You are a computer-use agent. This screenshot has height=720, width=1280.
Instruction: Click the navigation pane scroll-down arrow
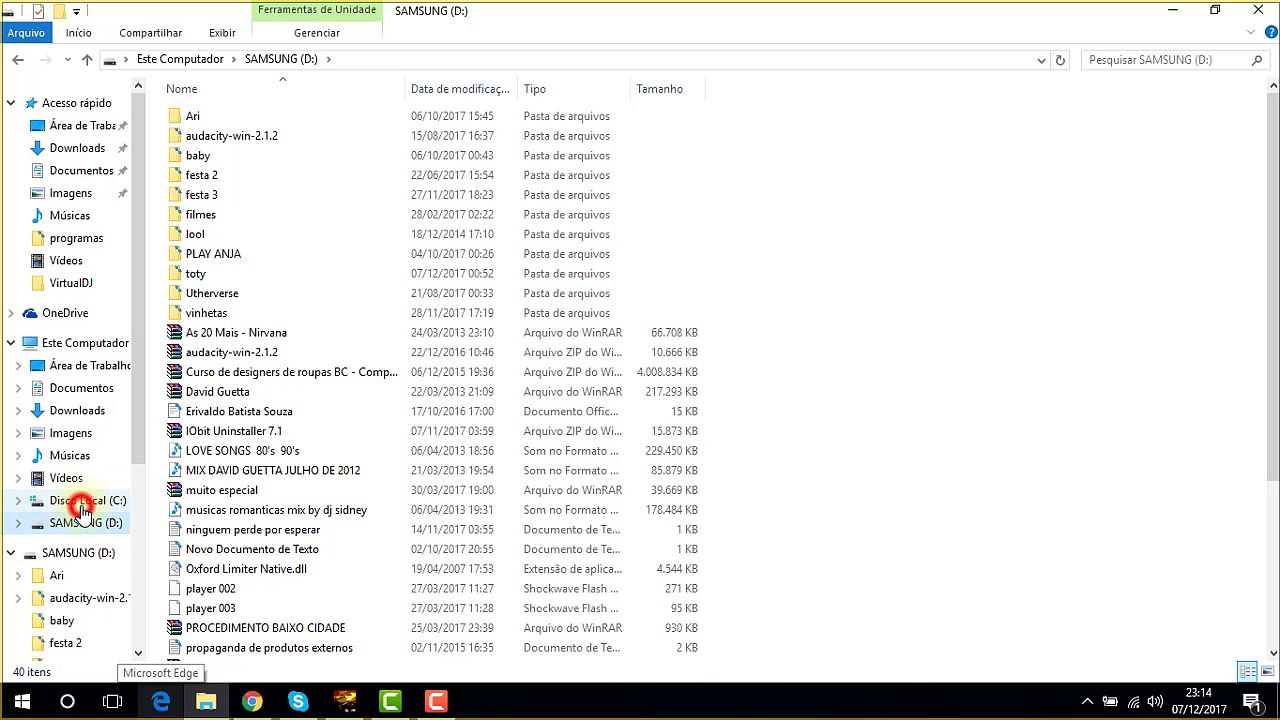click(139, 652)
